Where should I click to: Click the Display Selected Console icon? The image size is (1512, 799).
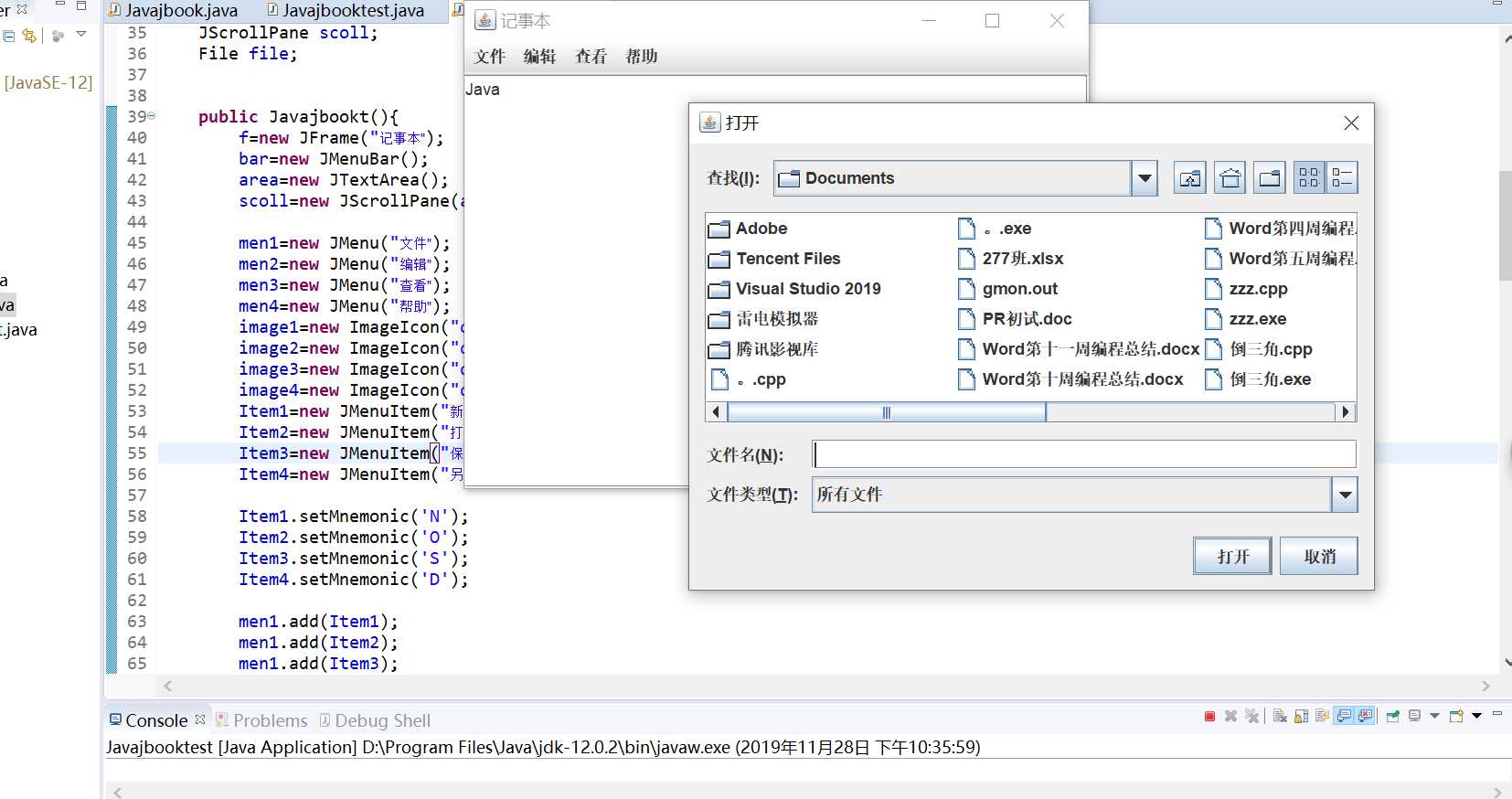click(1415, 717)
